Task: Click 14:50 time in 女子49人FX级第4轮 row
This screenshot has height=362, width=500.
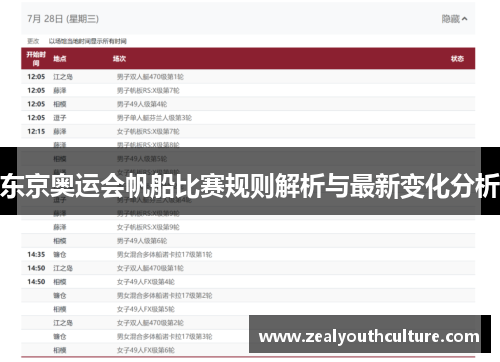Action: coord(36,282)
